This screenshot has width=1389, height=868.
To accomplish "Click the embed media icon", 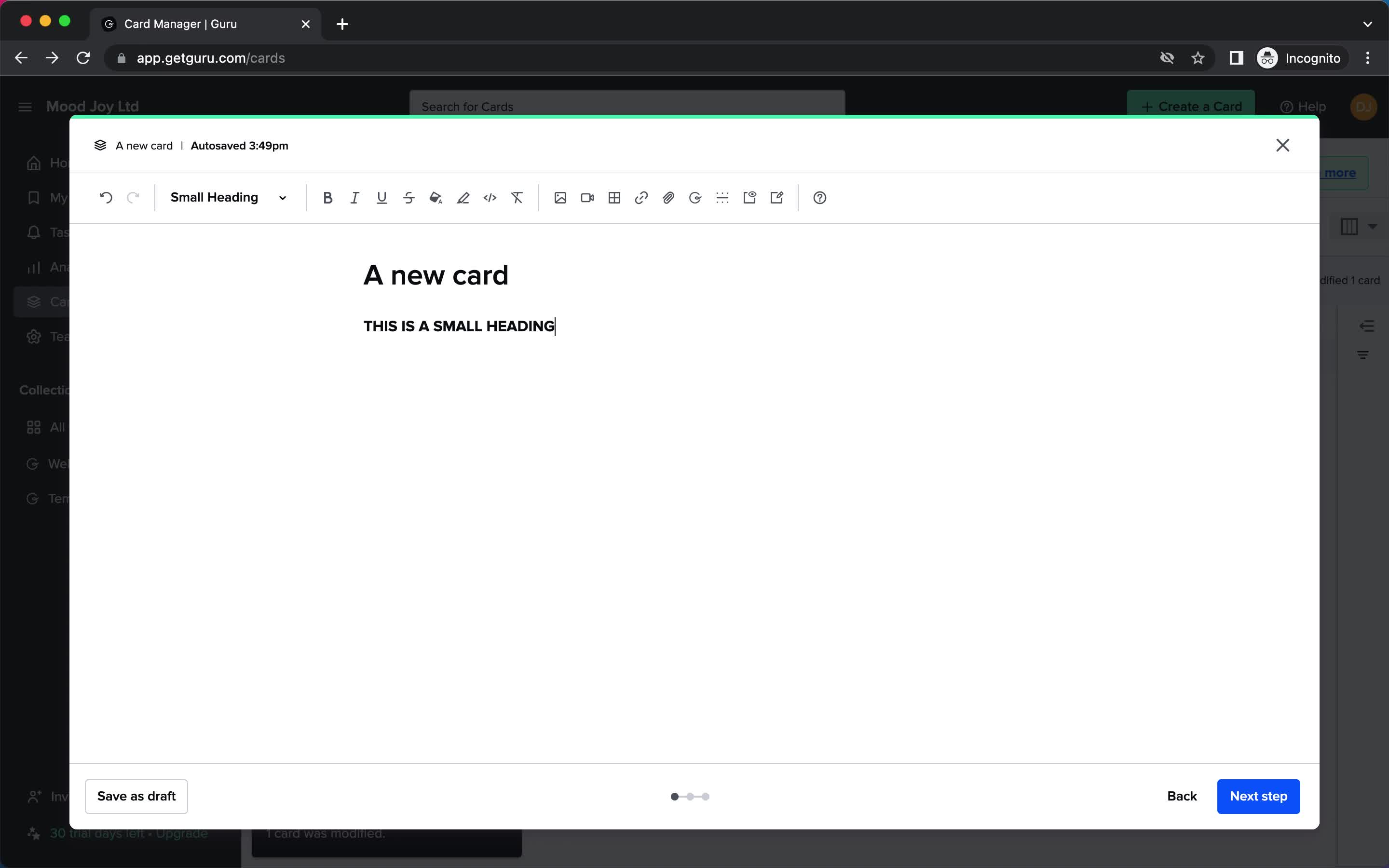I will point(587,197).
